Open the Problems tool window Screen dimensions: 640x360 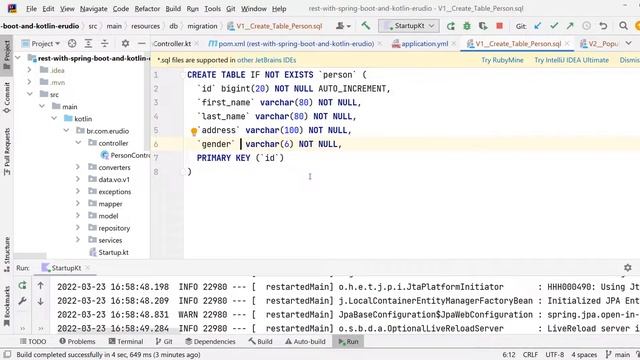click(x=77, y=341)
